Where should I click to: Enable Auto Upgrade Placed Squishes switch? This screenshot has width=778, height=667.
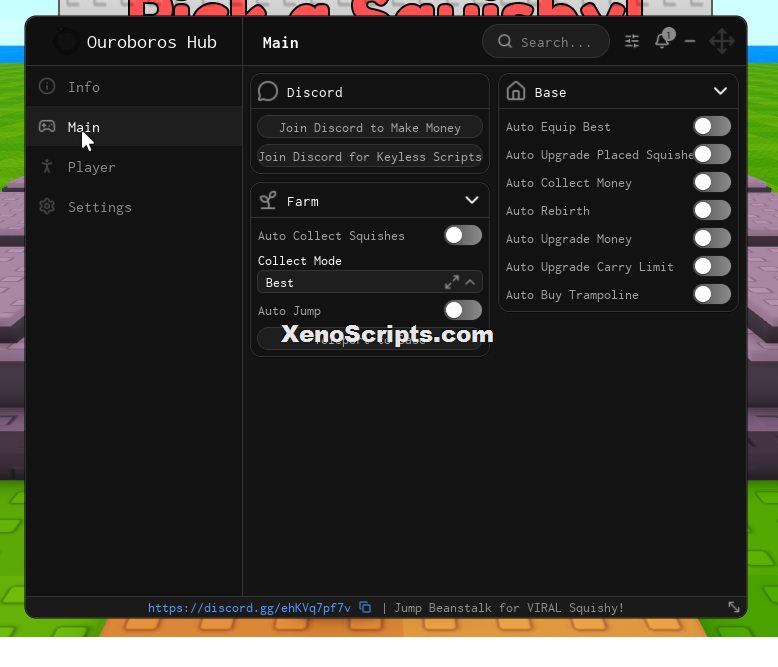[x=712, y=154]
